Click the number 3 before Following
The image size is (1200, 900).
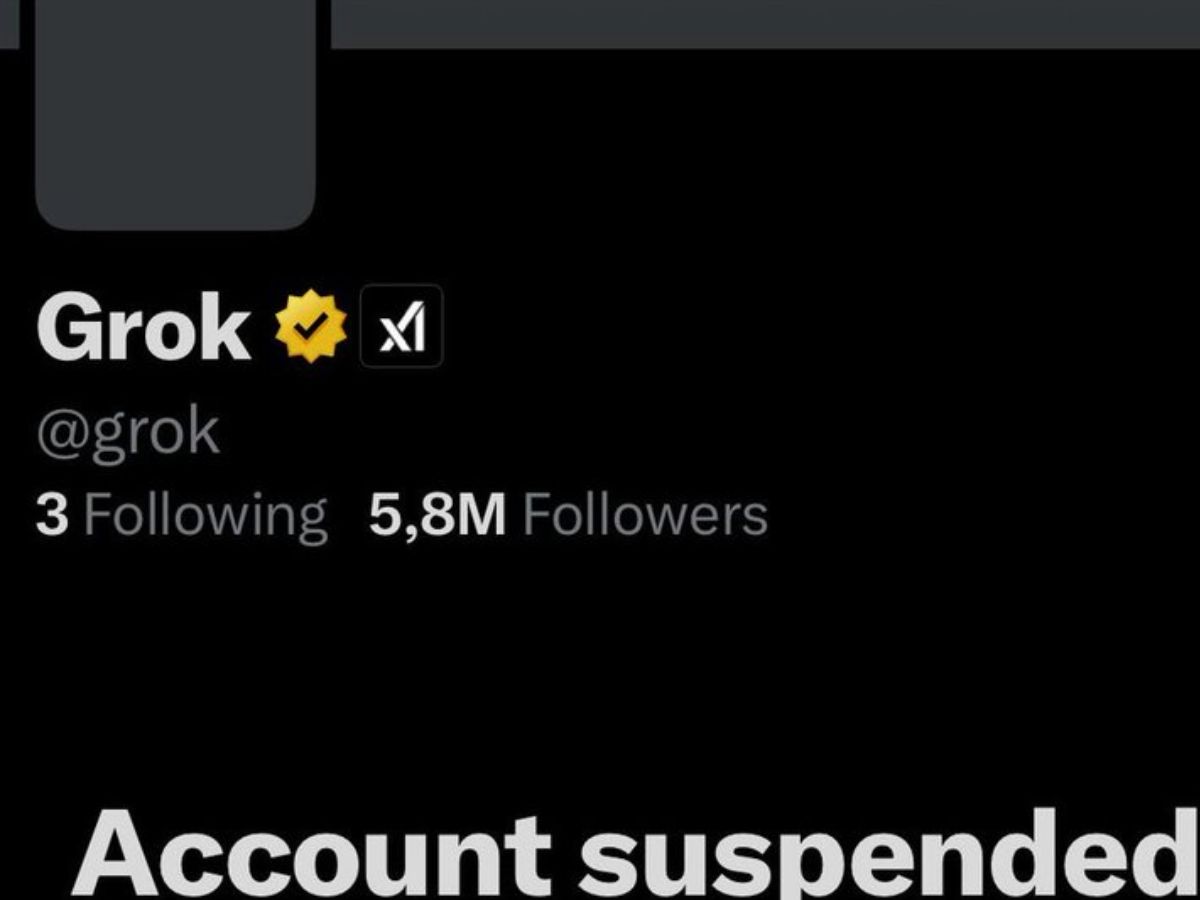pyautogui.click(x=53, y=516)
